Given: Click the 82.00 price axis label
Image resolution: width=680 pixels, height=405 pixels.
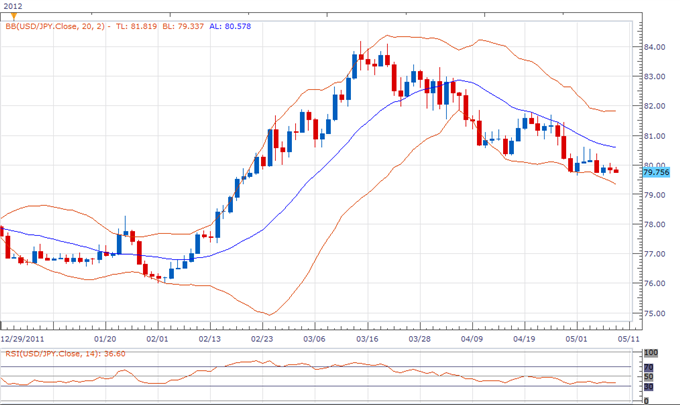Looking at the screenshot, I should [x=655, y=106].
